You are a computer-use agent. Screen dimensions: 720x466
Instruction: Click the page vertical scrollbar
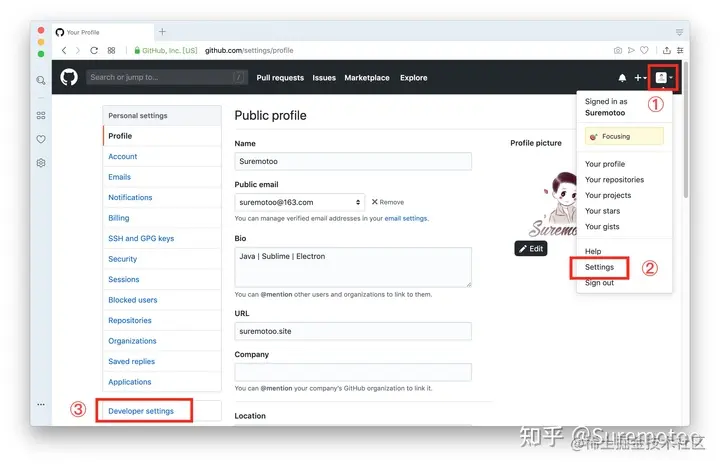tap(686, 131)
